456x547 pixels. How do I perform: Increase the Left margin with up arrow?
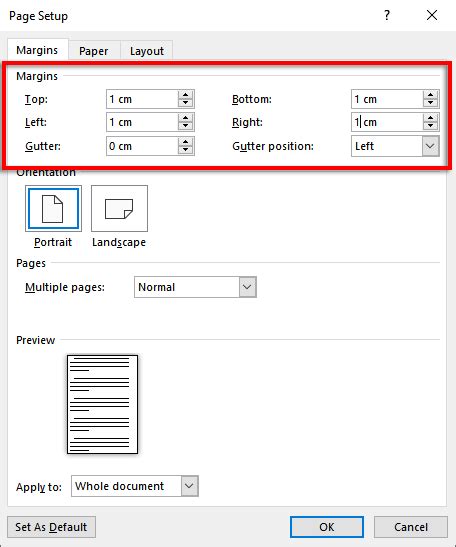tap(186, 118)
